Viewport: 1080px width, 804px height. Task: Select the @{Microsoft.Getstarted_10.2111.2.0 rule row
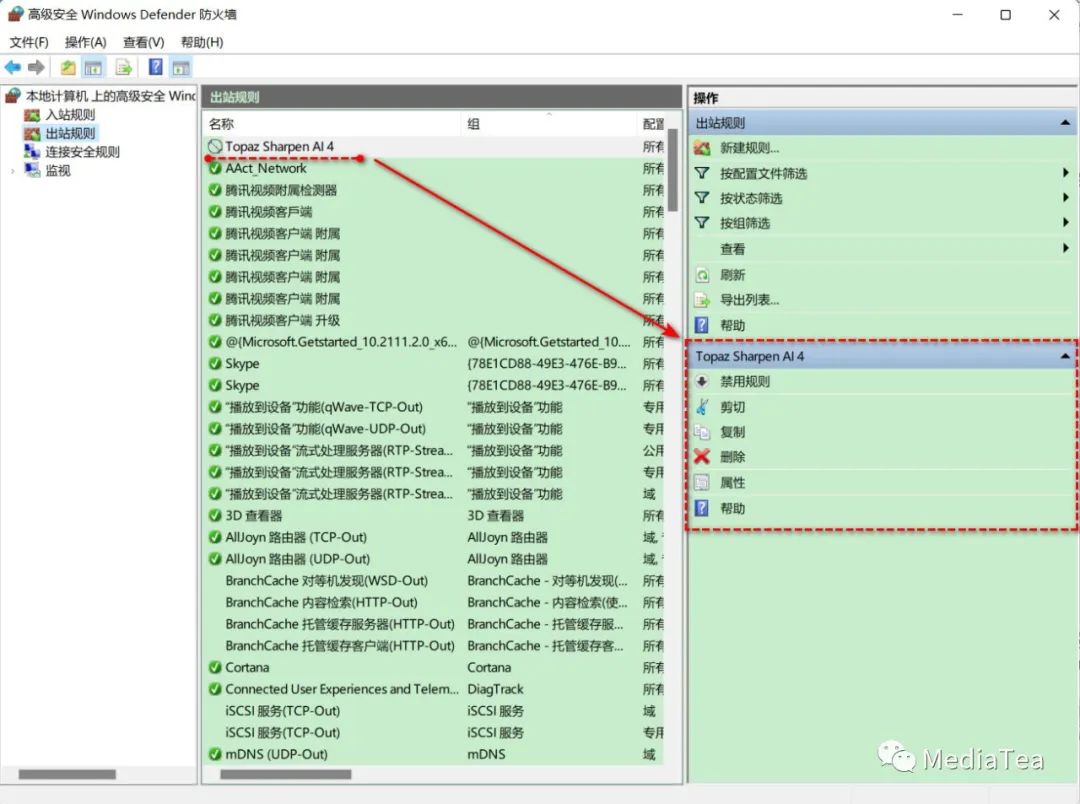[x=435, y=342]
